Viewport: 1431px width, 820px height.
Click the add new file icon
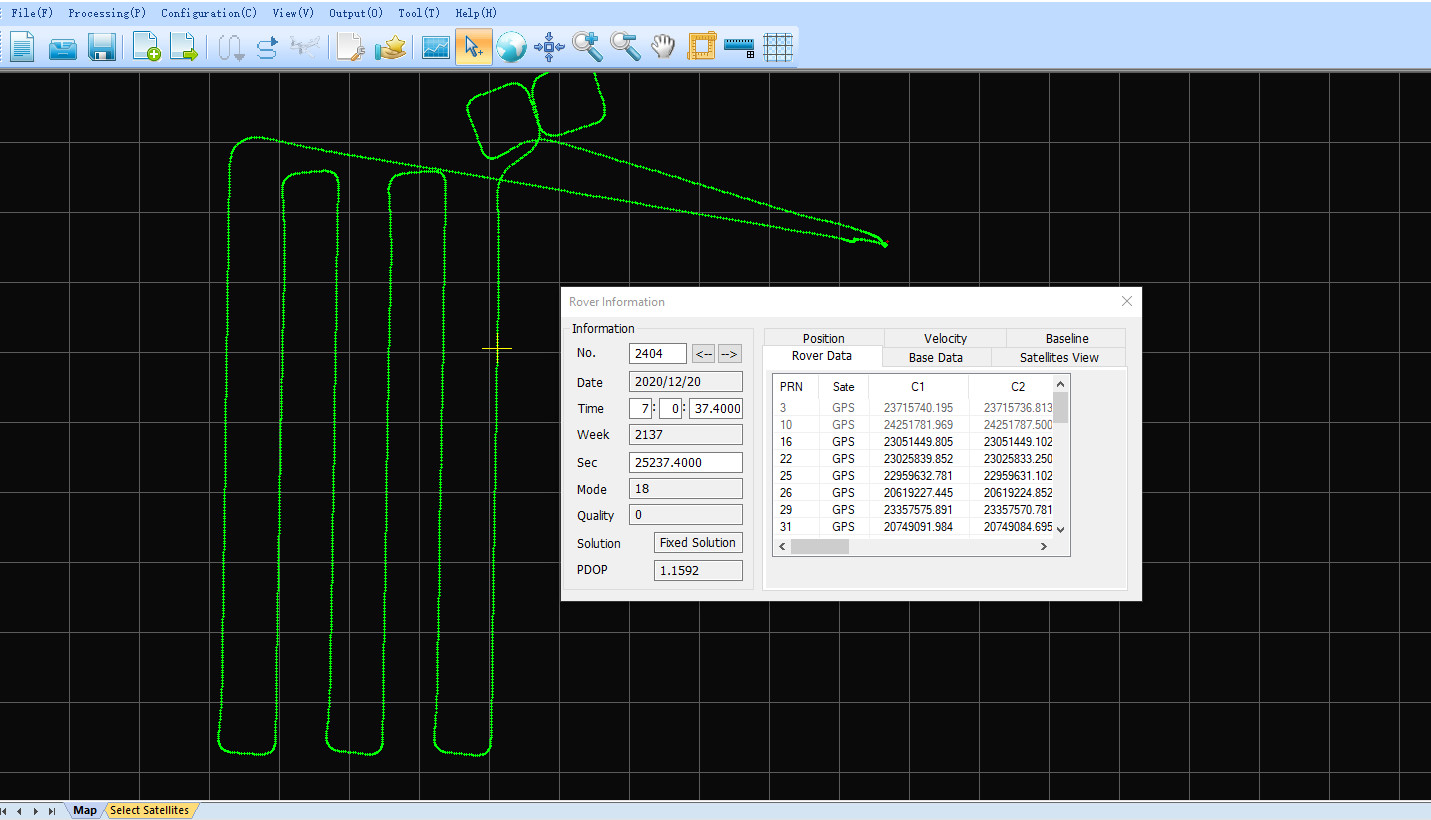146,47
